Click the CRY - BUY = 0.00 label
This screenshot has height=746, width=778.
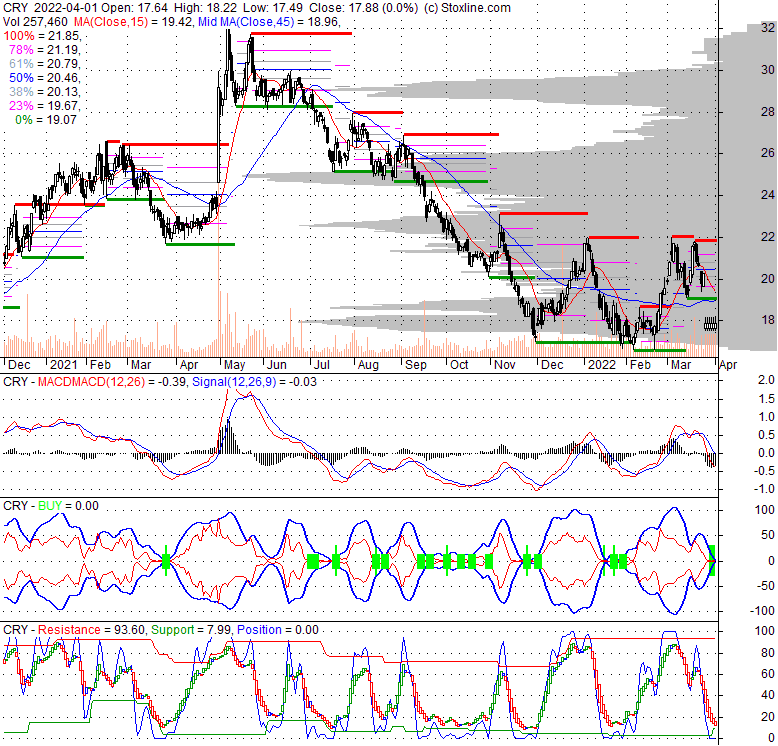(x=51, y=505)
